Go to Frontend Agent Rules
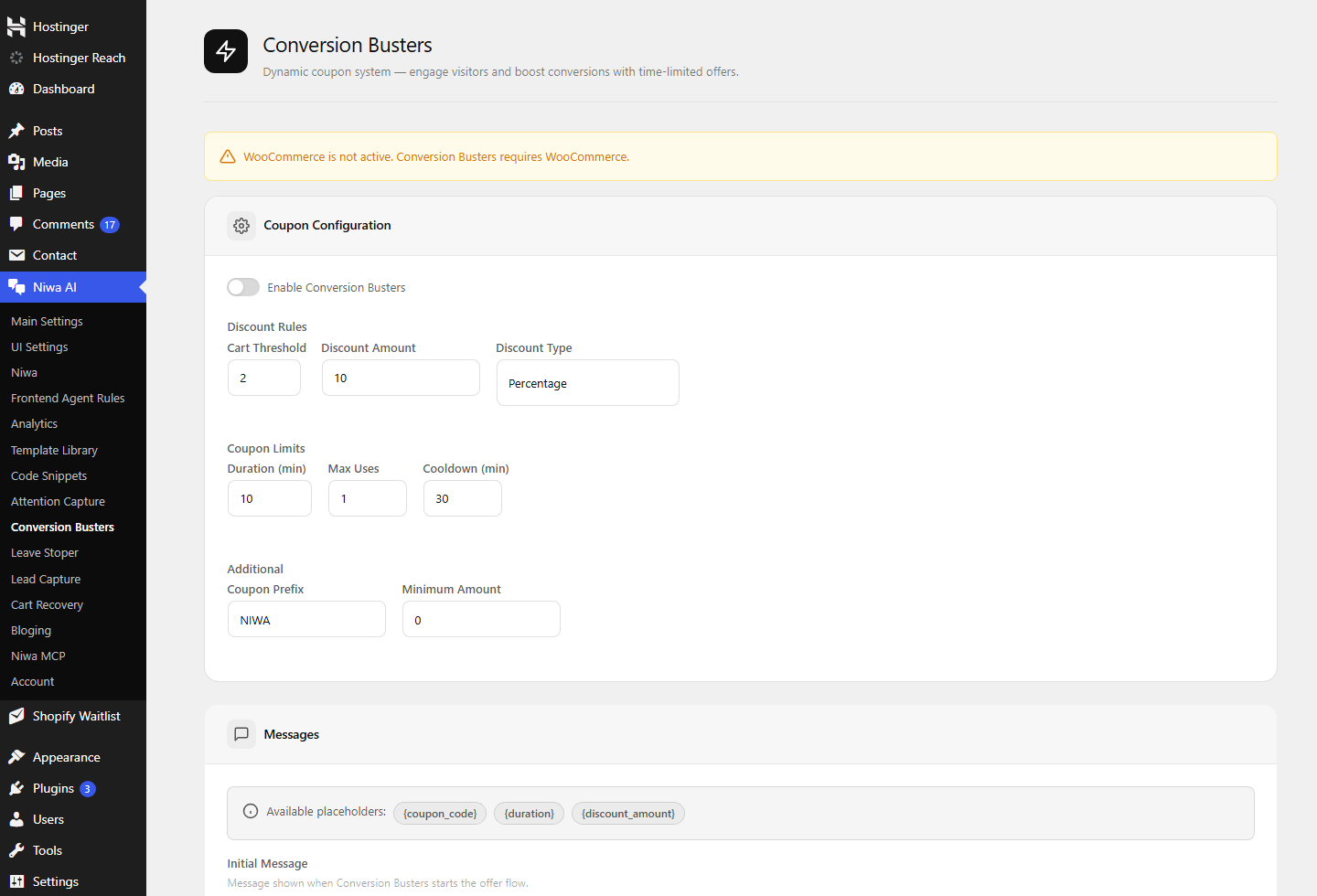 (68, 398)
